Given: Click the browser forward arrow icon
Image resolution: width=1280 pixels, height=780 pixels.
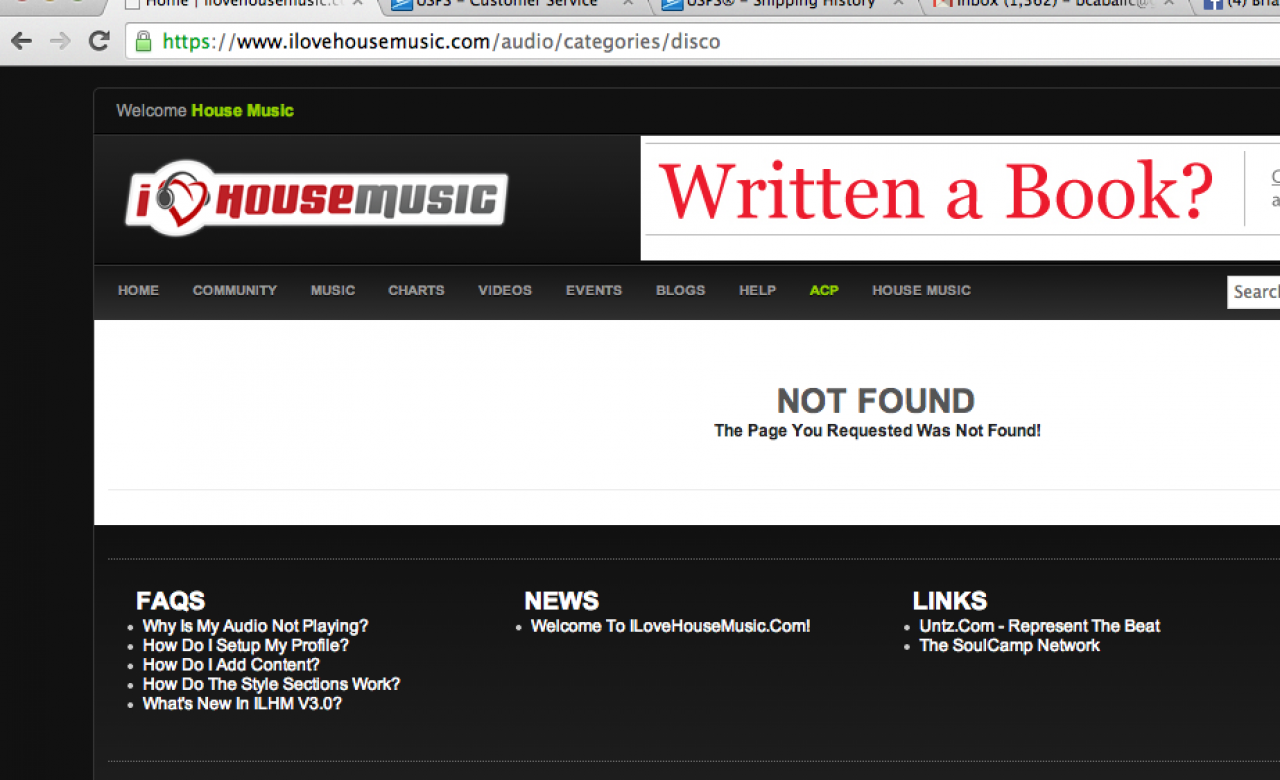Looking at the screenshot, I should [x=60, y=41].
